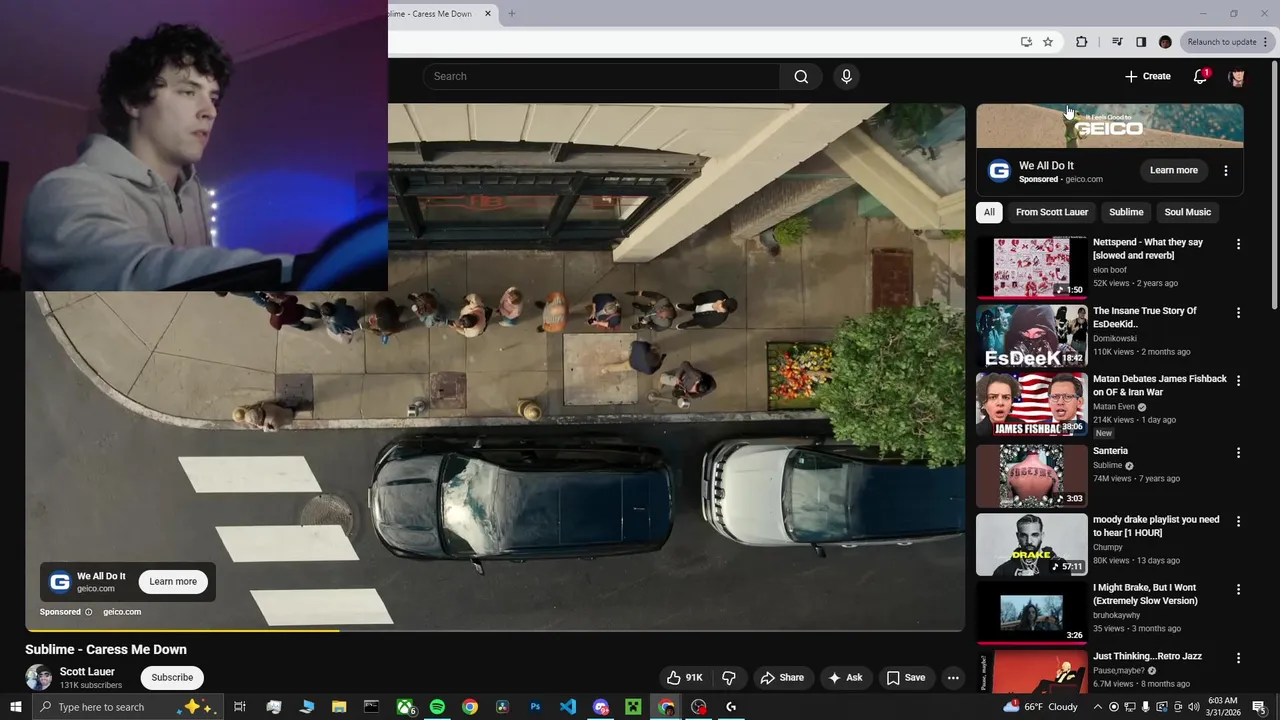
Task: Open menu for I Might Brake video
Action: coord(1238,590)
